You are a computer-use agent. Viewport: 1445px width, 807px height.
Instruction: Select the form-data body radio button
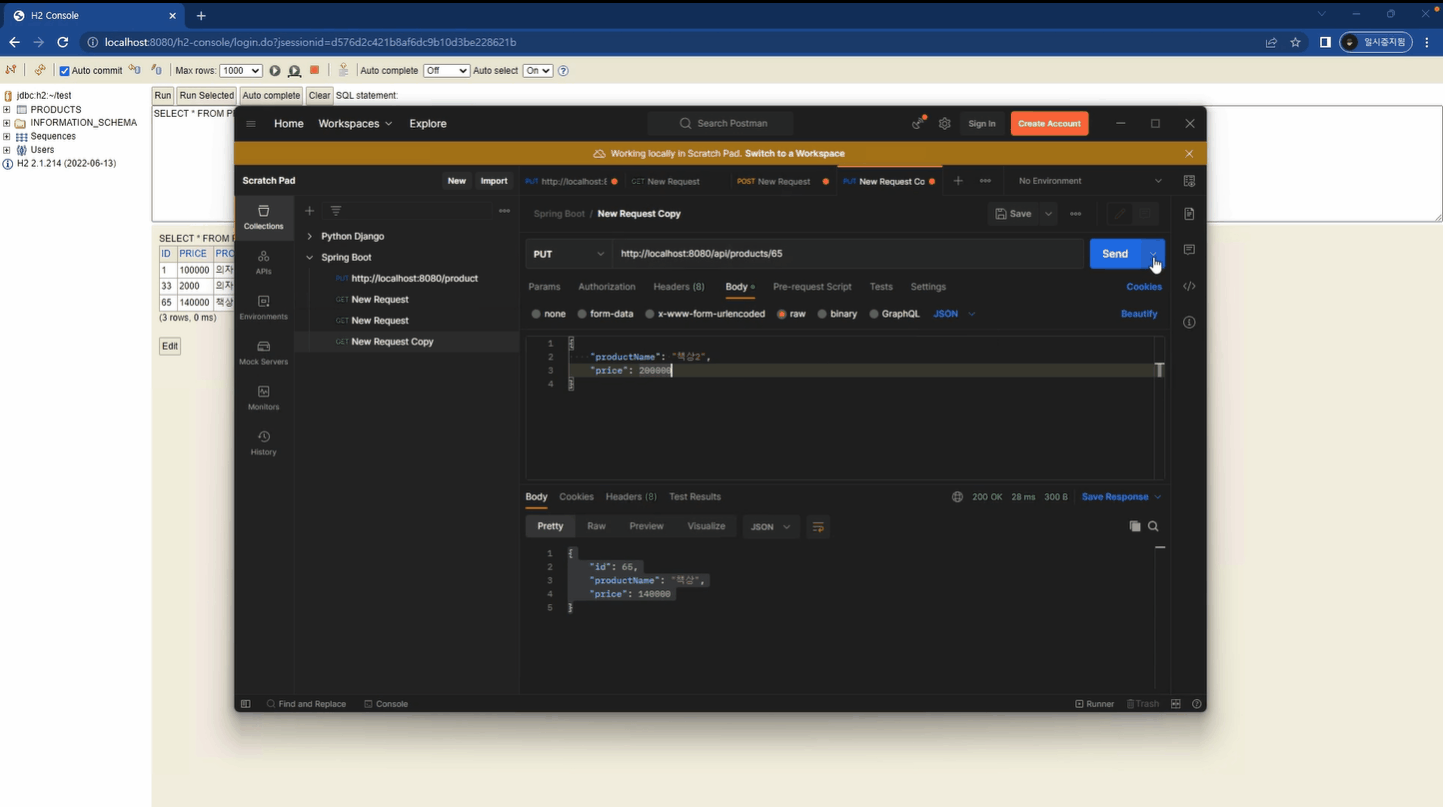click(x=582, y=314)
